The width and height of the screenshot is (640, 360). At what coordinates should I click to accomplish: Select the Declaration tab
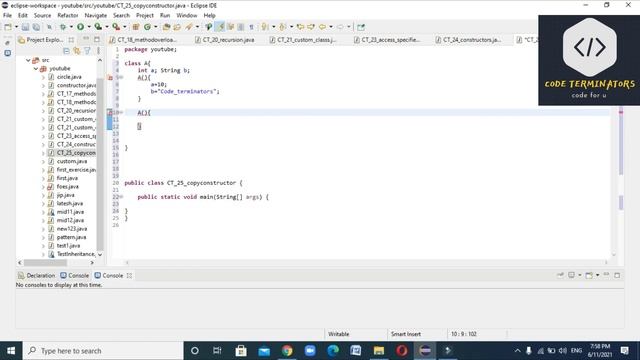pos(36,276)
